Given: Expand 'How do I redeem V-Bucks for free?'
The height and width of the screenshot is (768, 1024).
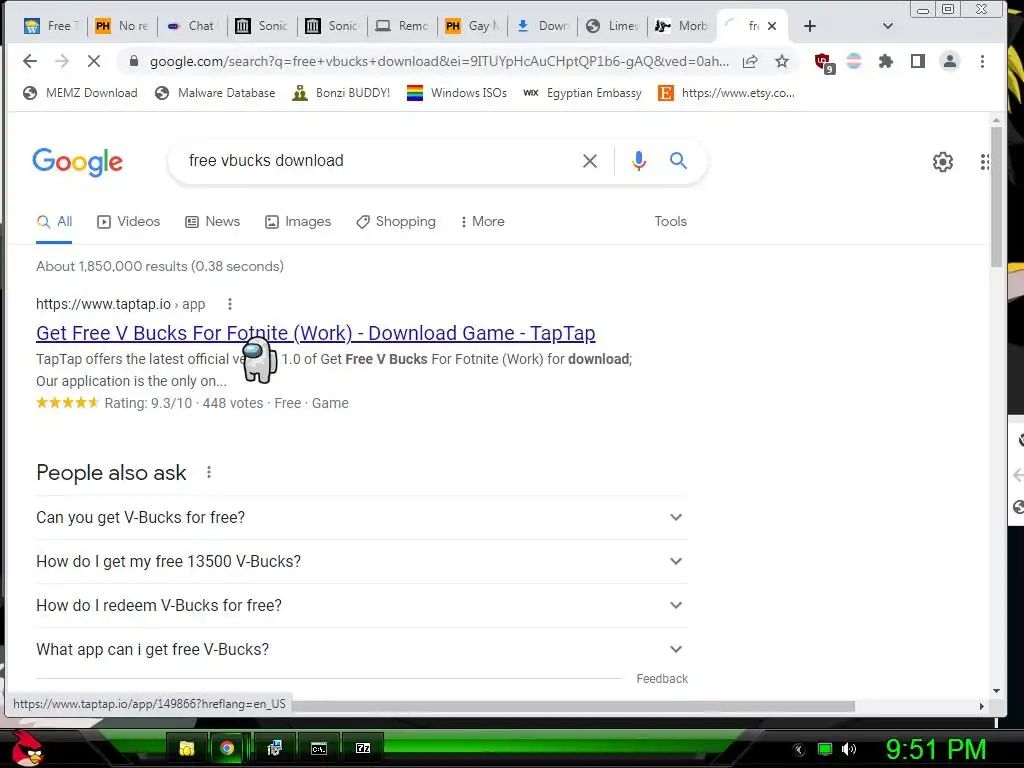Looking at the screenshot, I should point(362,605).
